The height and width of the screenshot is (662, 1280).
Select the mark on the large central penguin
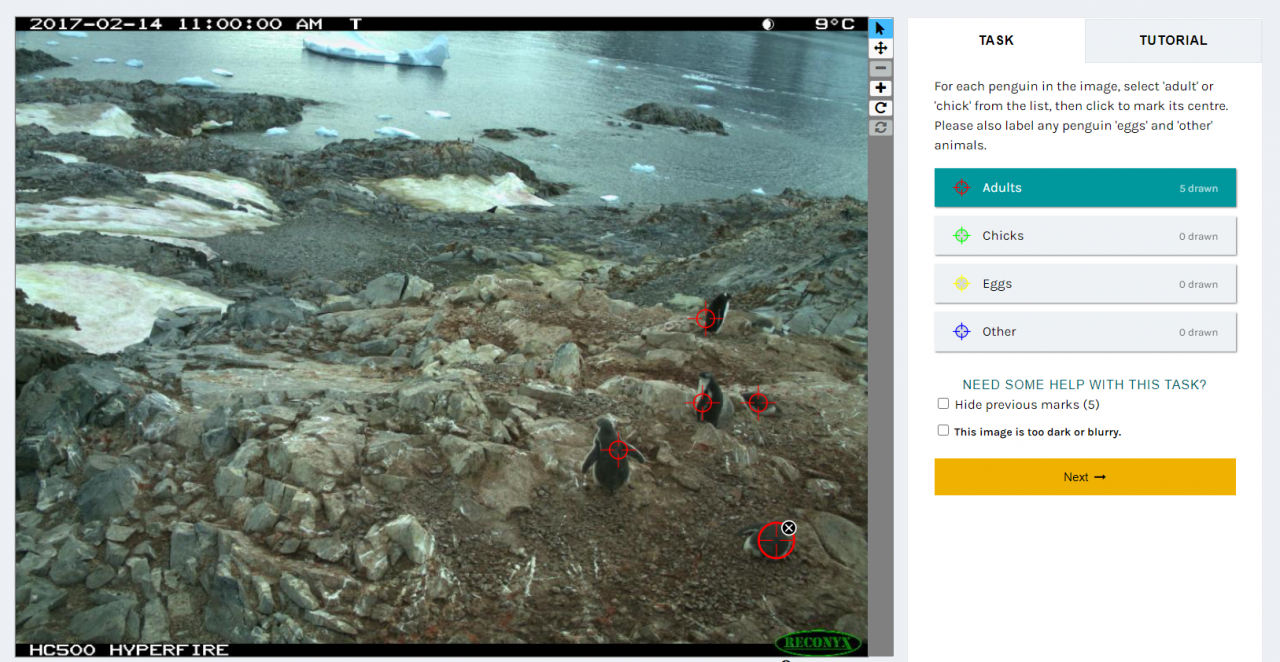coord(618,449)
